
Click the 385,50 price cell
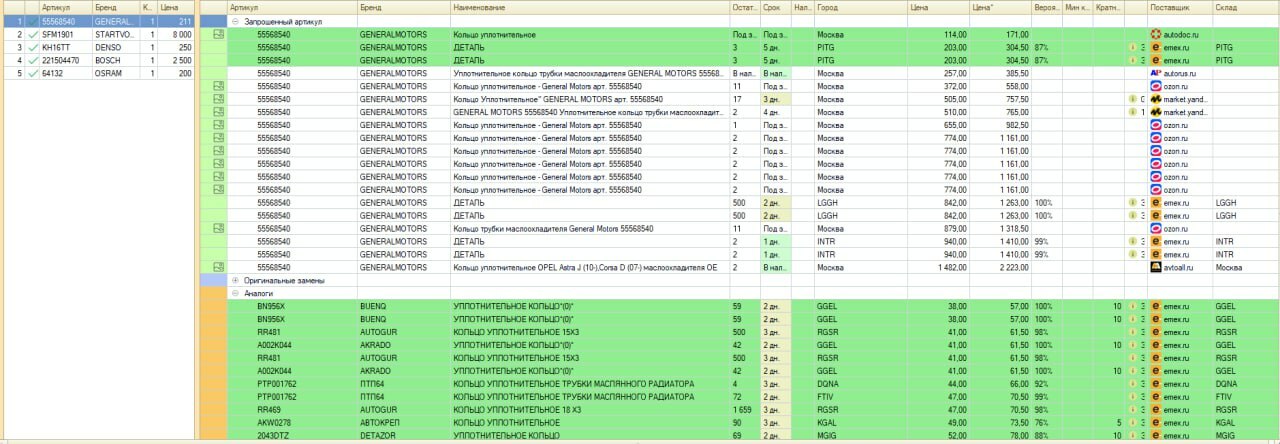click(1001, 73)
